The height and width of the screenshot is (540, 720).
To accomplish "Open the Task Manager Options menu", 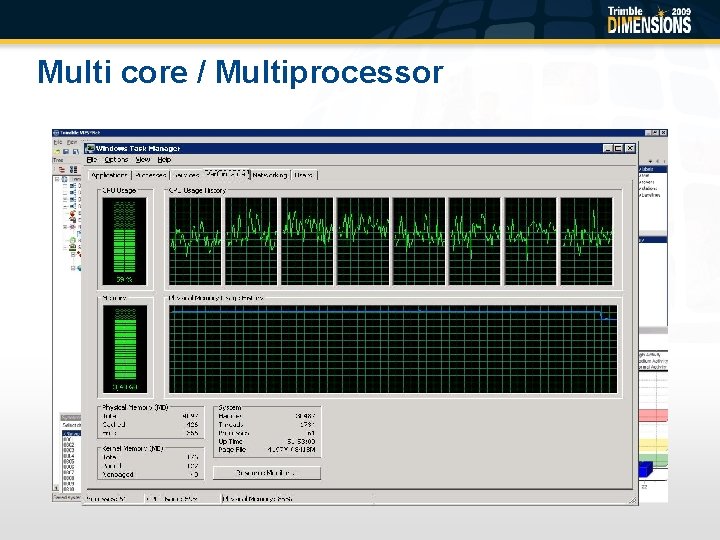I will [116, 160].
